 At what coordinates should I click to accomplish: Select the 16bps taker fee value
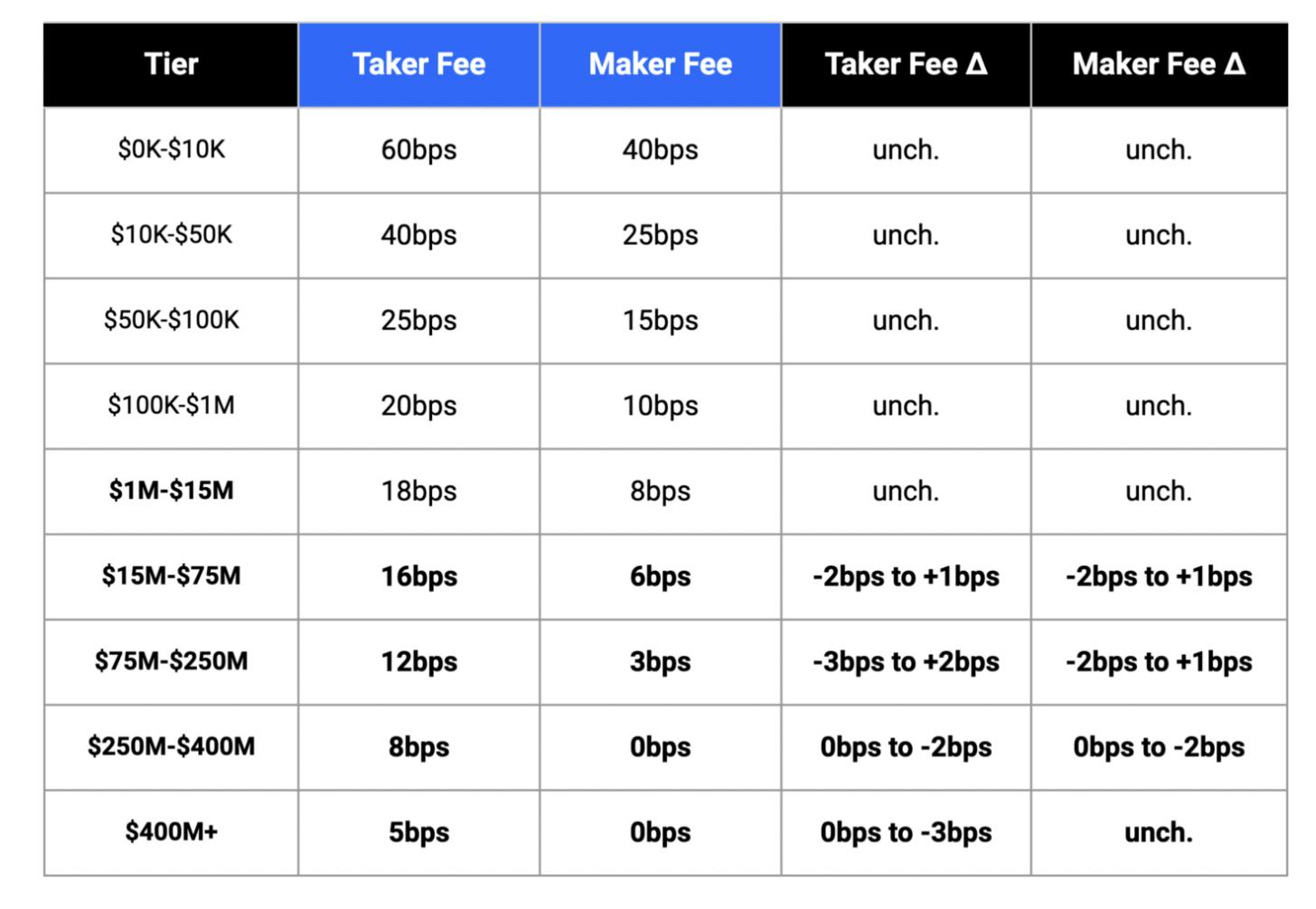[x=418, y=576]
